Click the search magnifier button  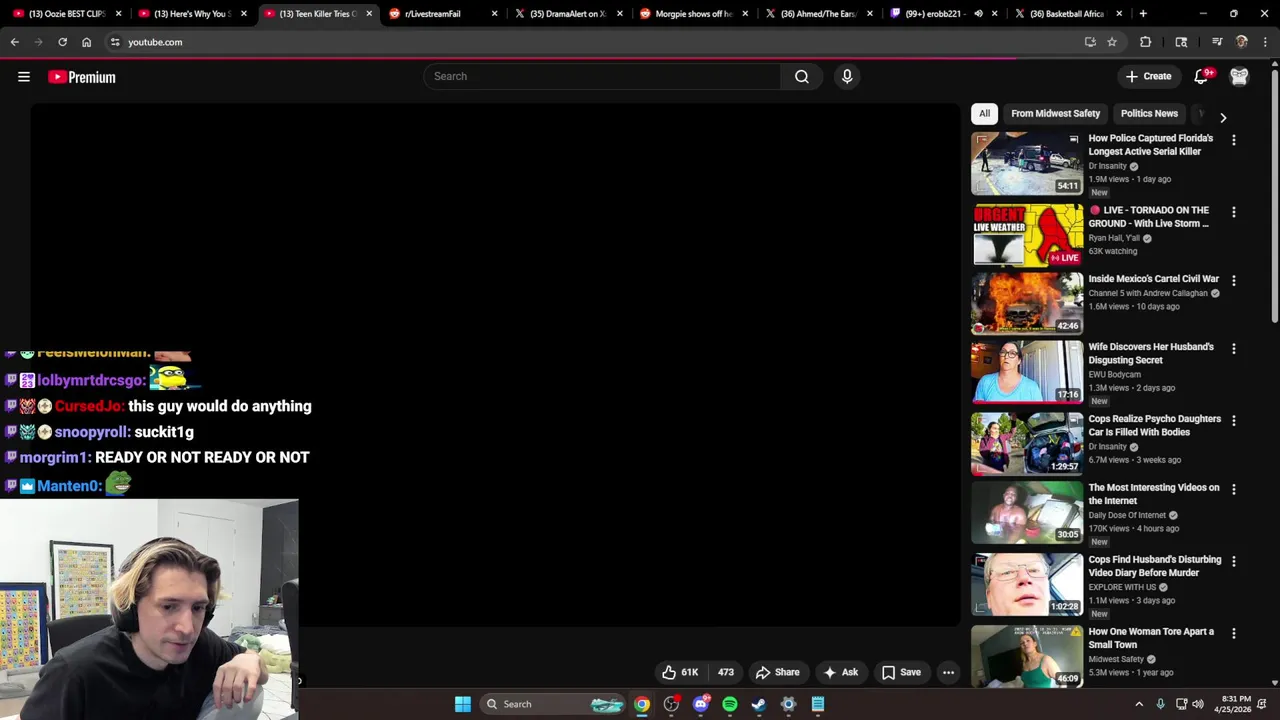[x=801, y=76]
